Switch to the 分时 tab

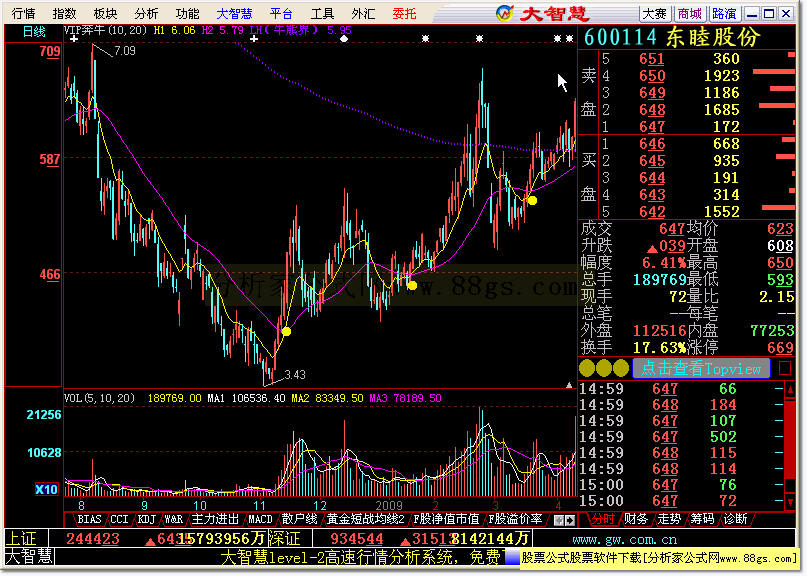click(602, 519)
